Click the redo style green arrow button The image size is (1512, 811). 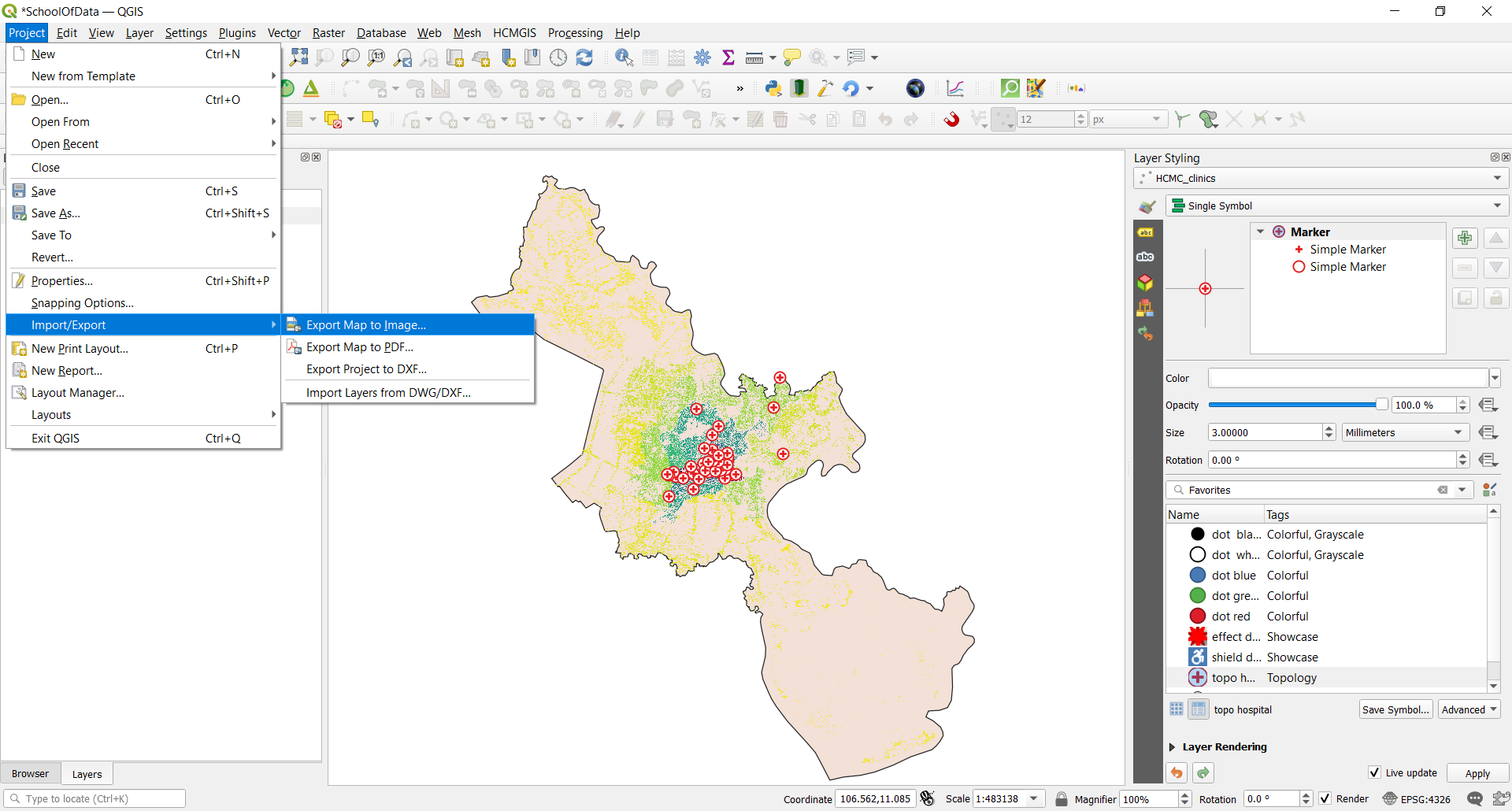pyautogui.click(x=1203, y=773)
